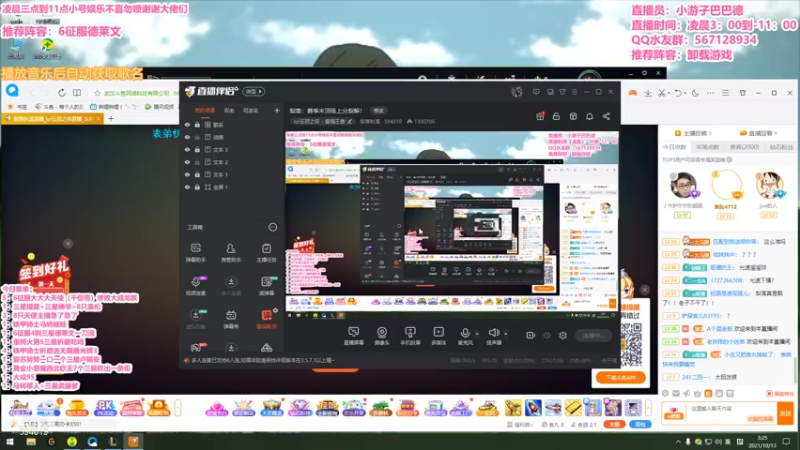Screen dimensions: 800x450
Task: Open the orange highlighted toolbox tool
Action: (266, 319)
